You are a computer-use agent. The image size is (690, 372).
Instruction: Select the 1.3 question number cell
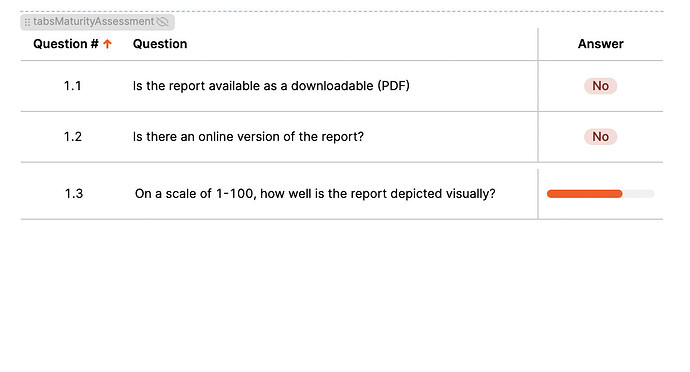click(x=74, y=194)
